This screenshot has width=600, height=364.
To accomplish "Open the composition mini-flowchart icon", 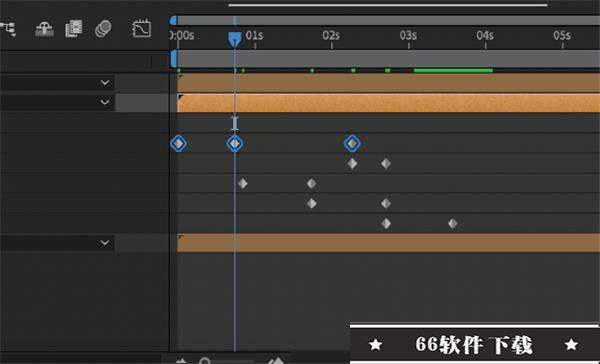I will pos(8,29).
